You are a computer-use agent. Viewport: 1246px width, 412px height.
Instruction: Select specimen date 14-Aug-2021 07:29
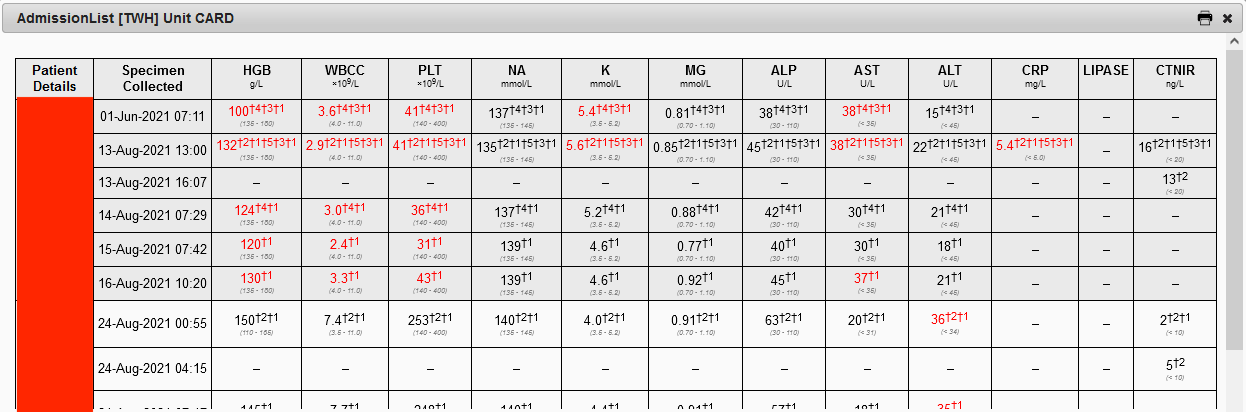pyautogui.click(x=153, y=215)
